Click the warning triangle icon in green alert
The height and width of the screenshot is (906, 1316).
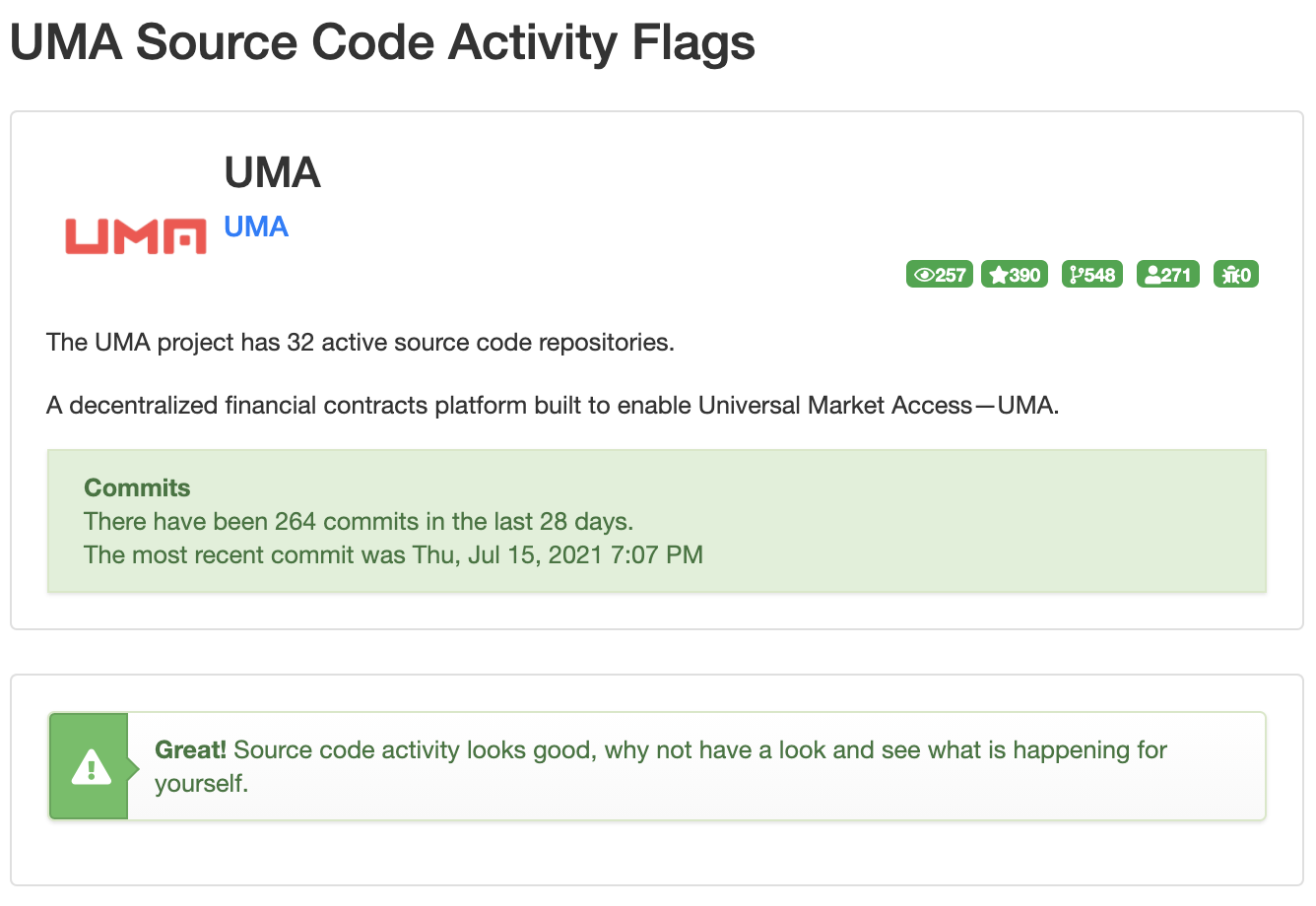(91, 766)
